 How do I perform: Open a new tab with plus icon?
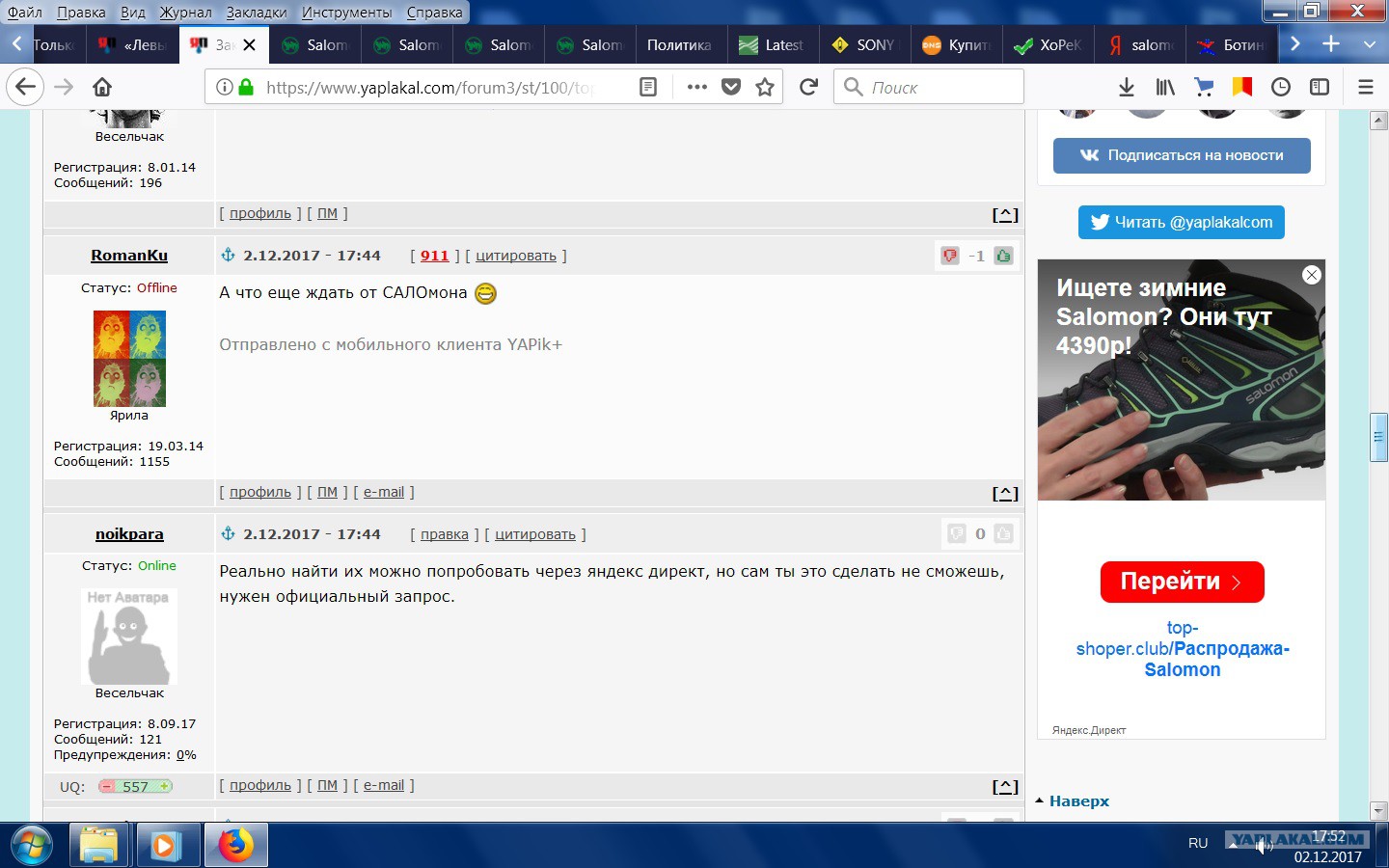[1331, 44]
